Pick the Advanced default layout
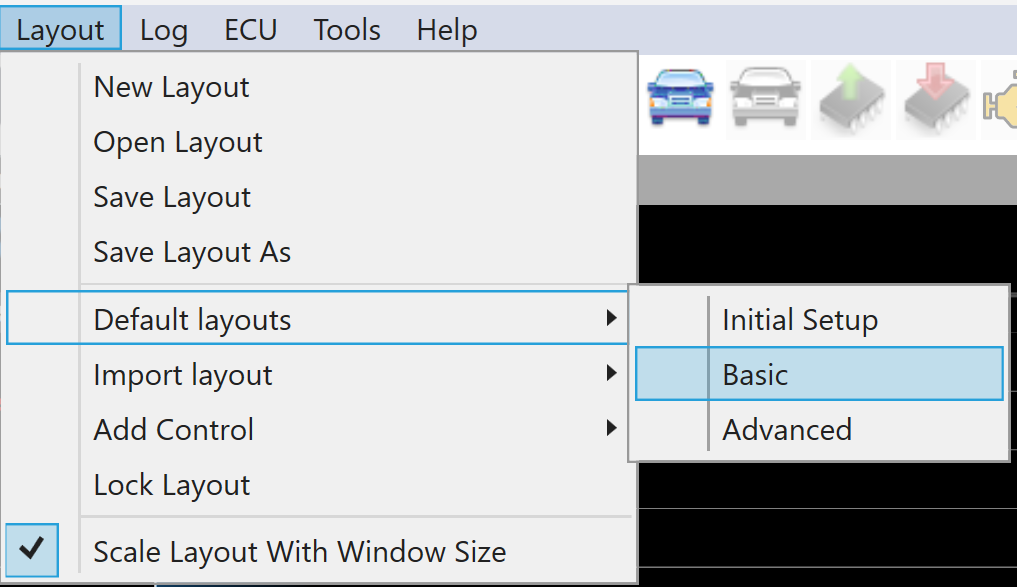Screen dimensions: 1017x587 click(x=787, y=429)
